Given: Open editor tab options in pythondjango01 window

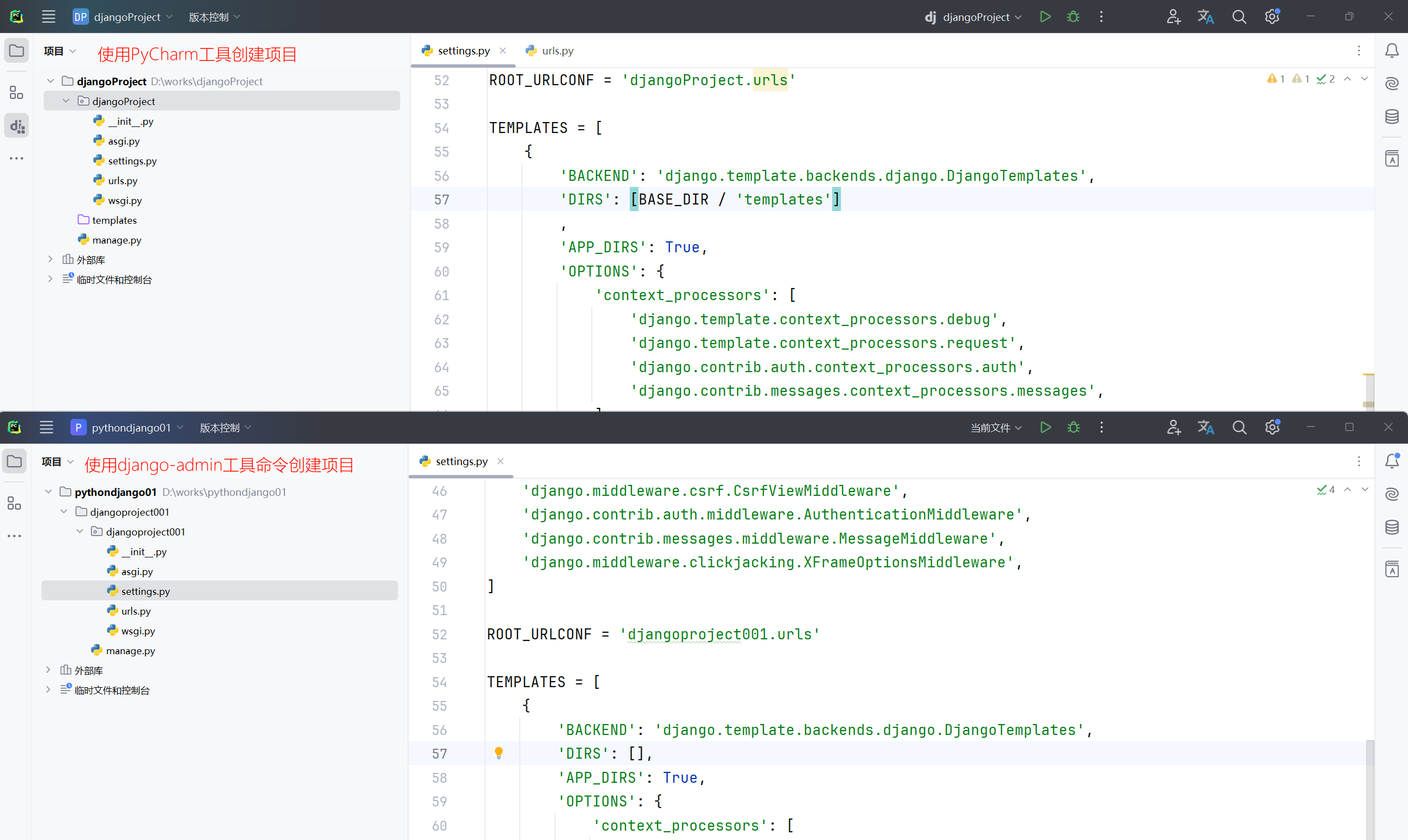Looking at the screenshot, I should (x=1358, y=461).
